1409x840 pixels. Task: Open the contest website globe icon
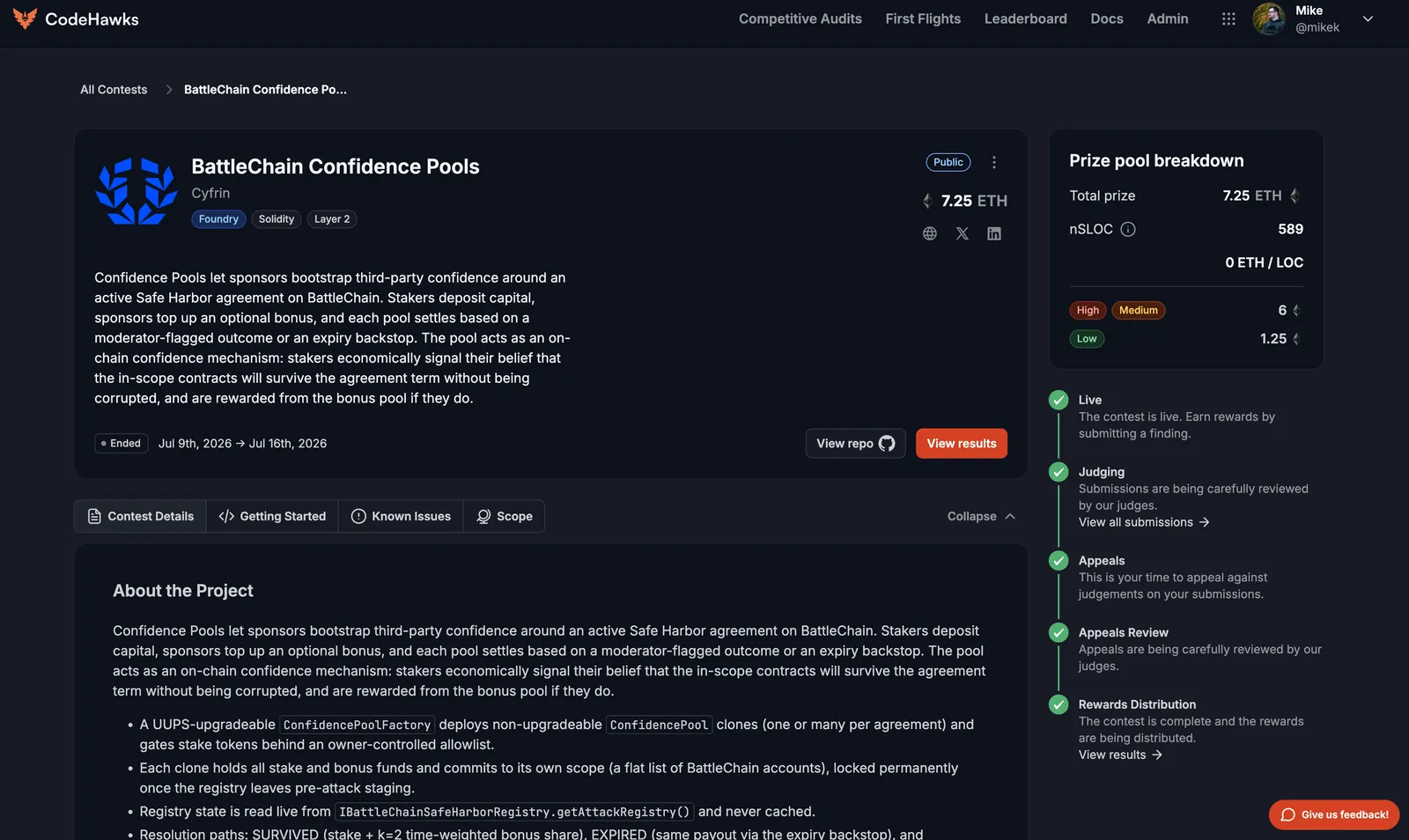930,233
